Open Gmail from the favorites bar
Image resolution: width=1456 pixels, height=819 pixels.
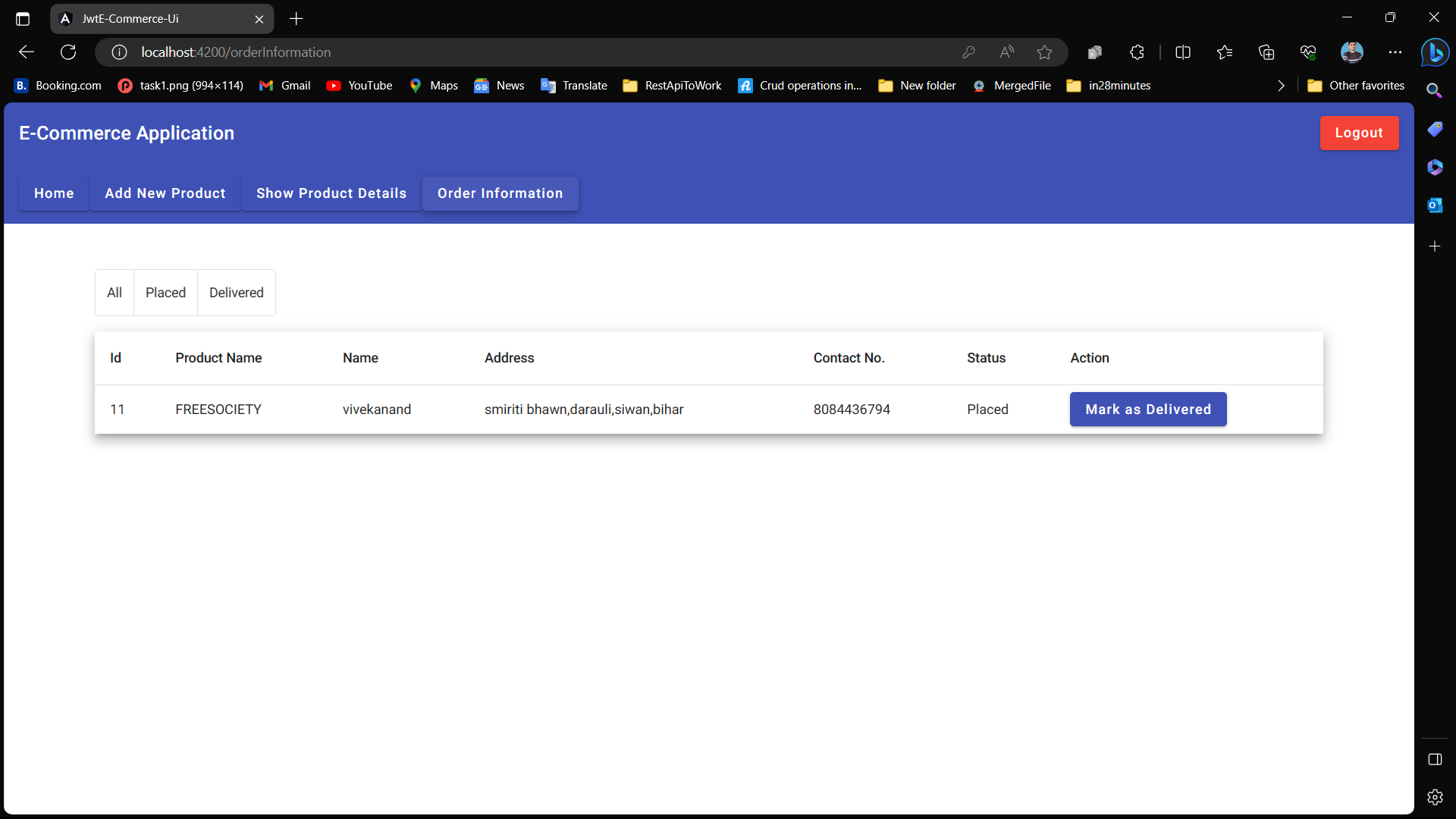pyautogui.click(x=284, y=85)
